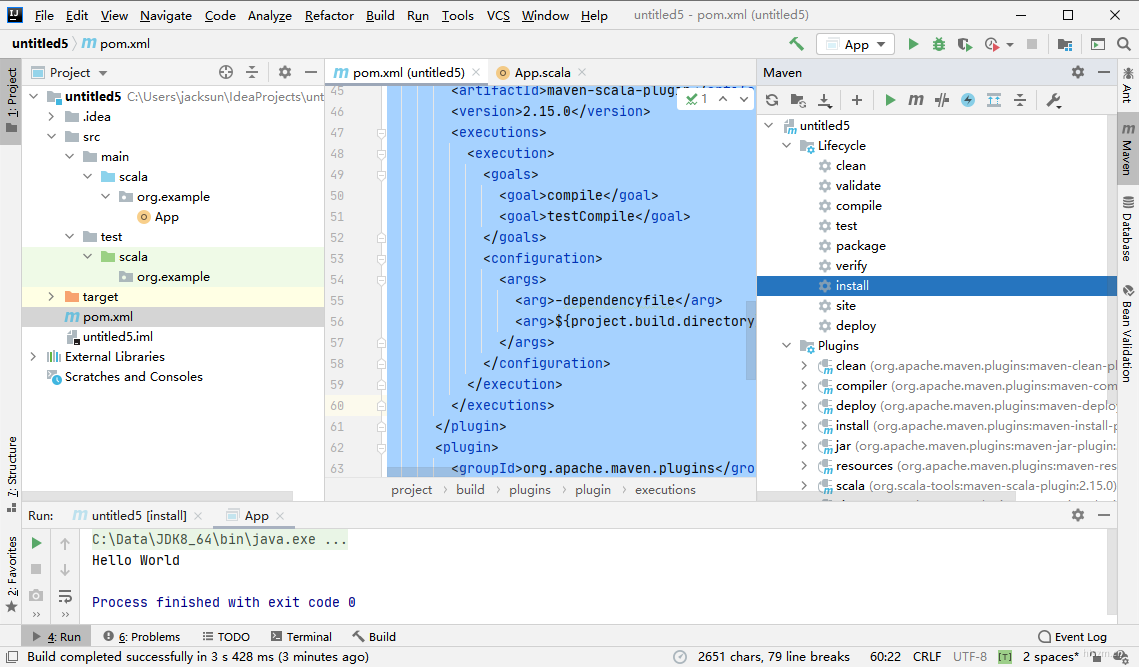The width and height of the screenshot is (1139, 667).
Task: Execute Maven goal m icon
Action: (x=916, y=100)
